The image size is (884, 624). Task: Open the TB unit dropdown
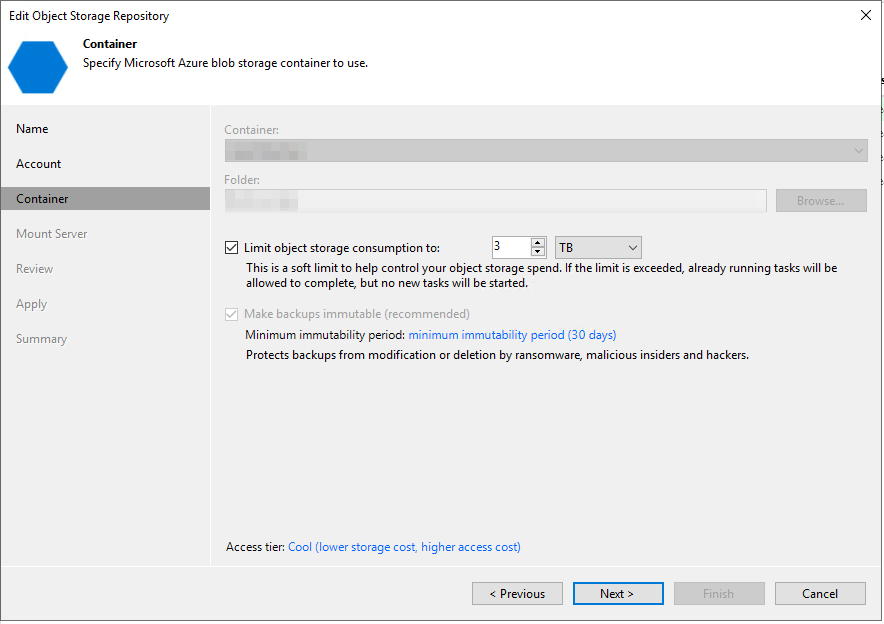coord(598,248)
